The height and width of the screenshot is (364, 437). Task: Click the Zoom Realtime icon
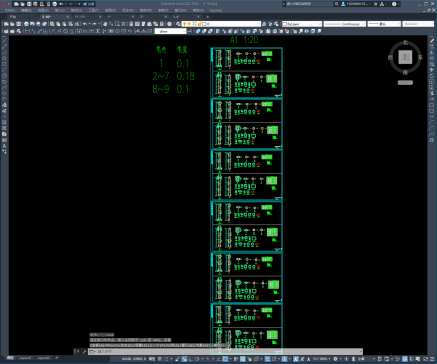(x=111, y=24)
